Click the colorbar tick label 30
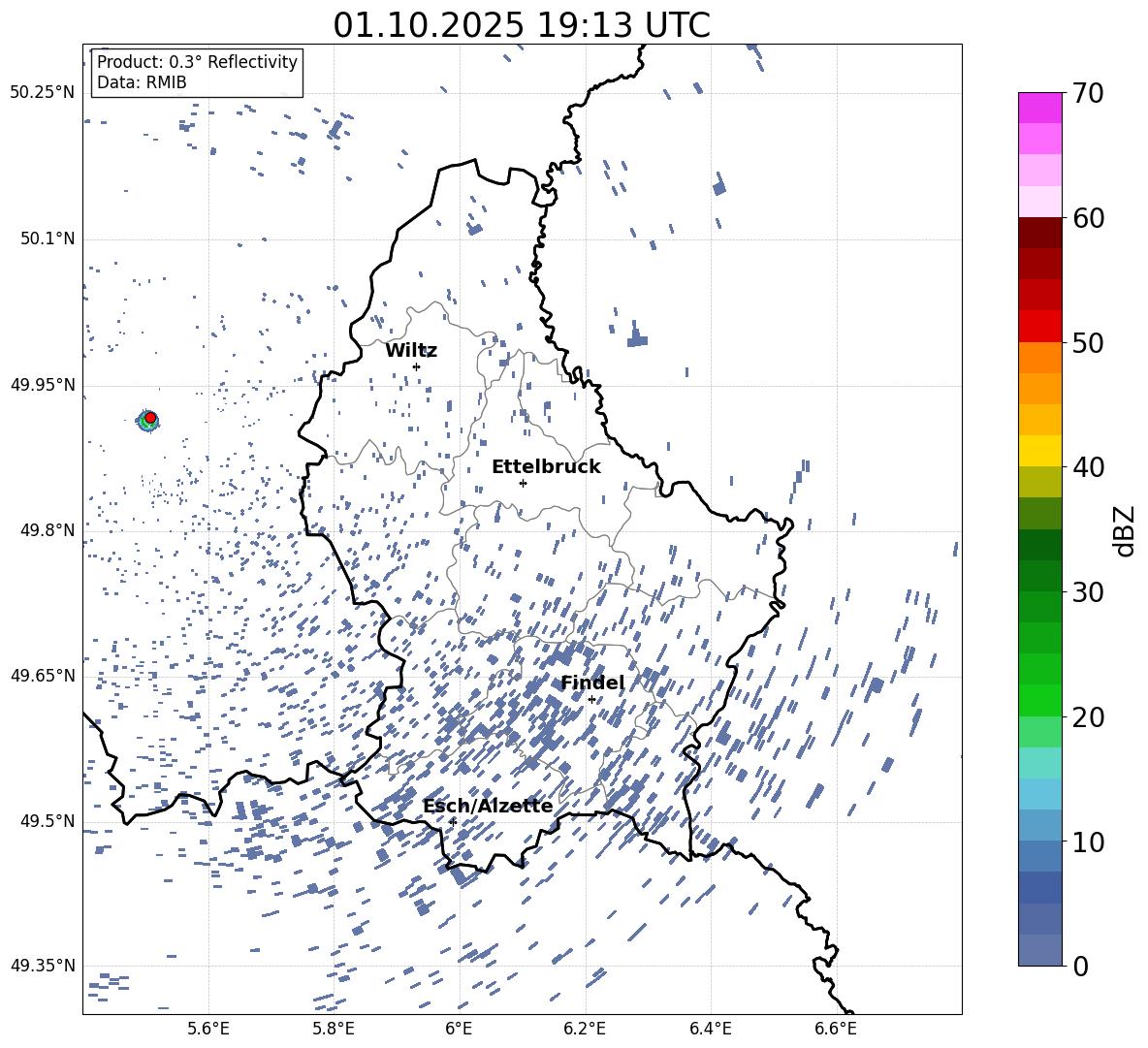1148x1048 pixels. click(1088, 592)
